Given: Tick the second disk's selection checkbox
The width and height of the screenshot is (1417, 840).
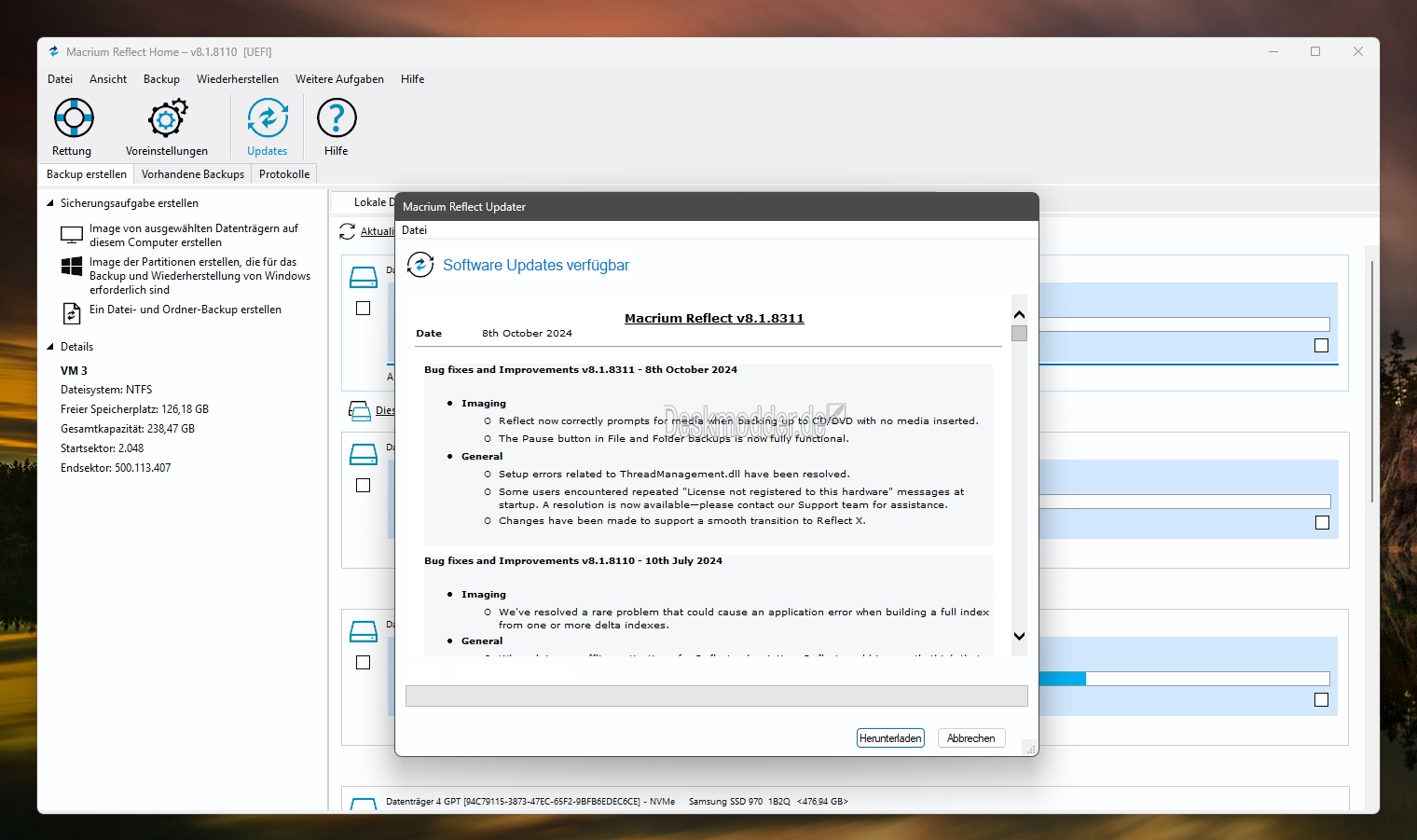Looking at the screenshot, I should 364,486.
